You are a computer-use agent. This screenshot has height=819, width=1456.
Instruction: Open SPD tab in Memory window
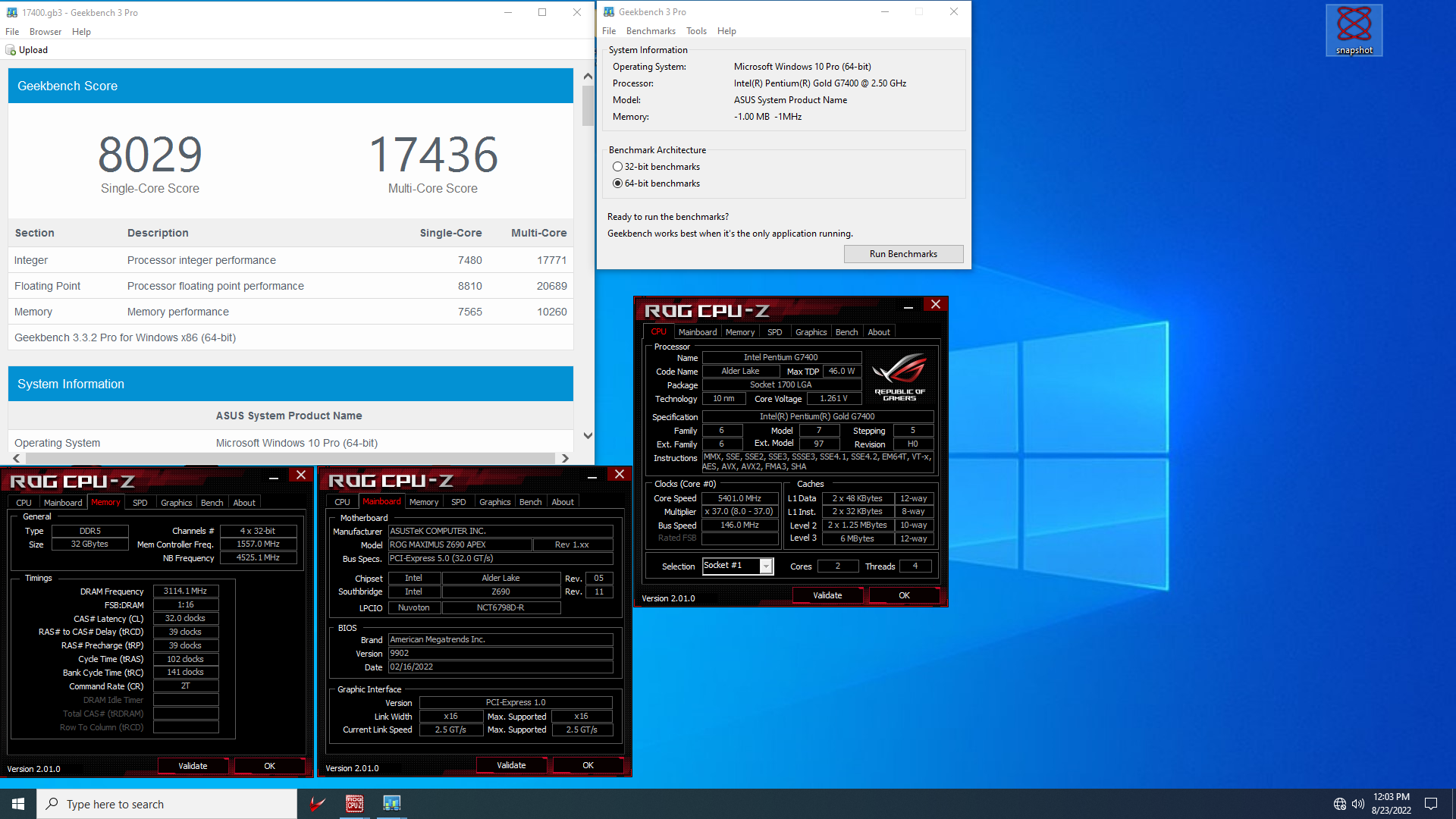[140, 503]
